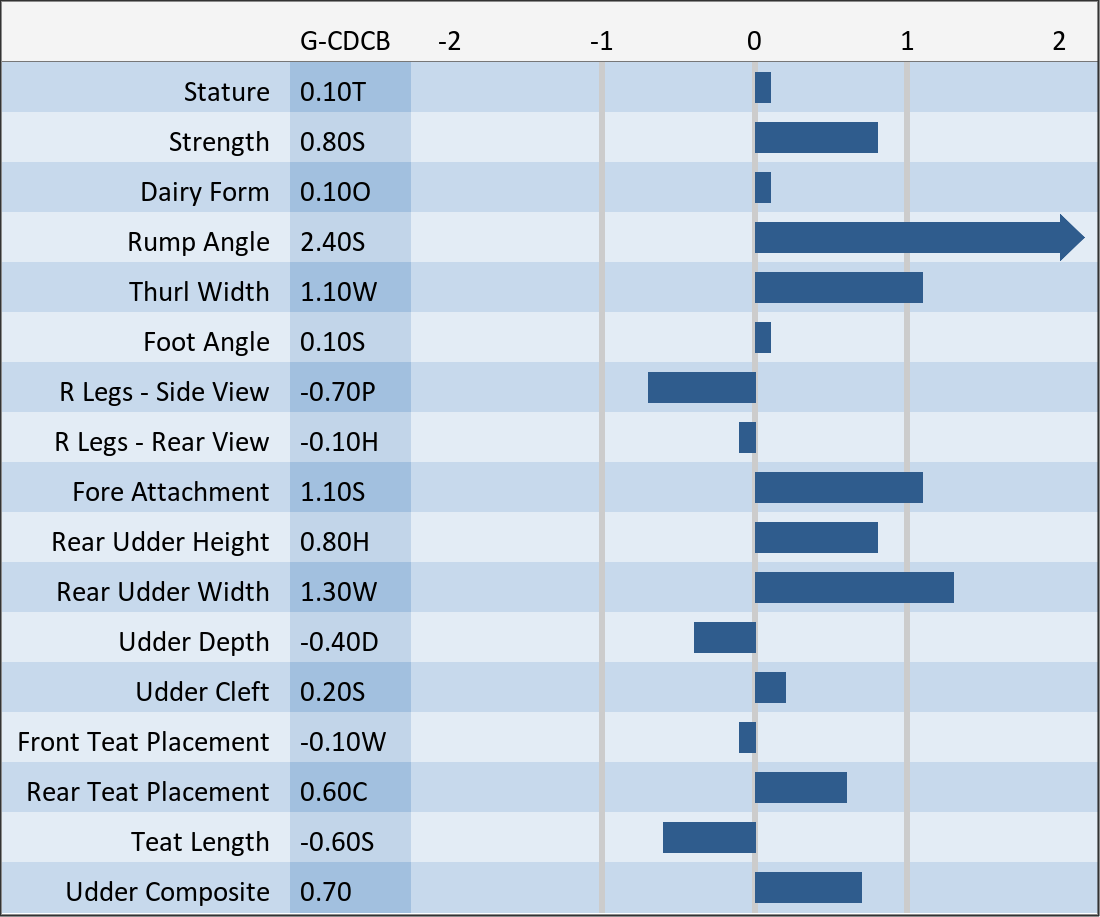
Task: Click the Rear Teat Placement bar
Action: pos(800,788)
